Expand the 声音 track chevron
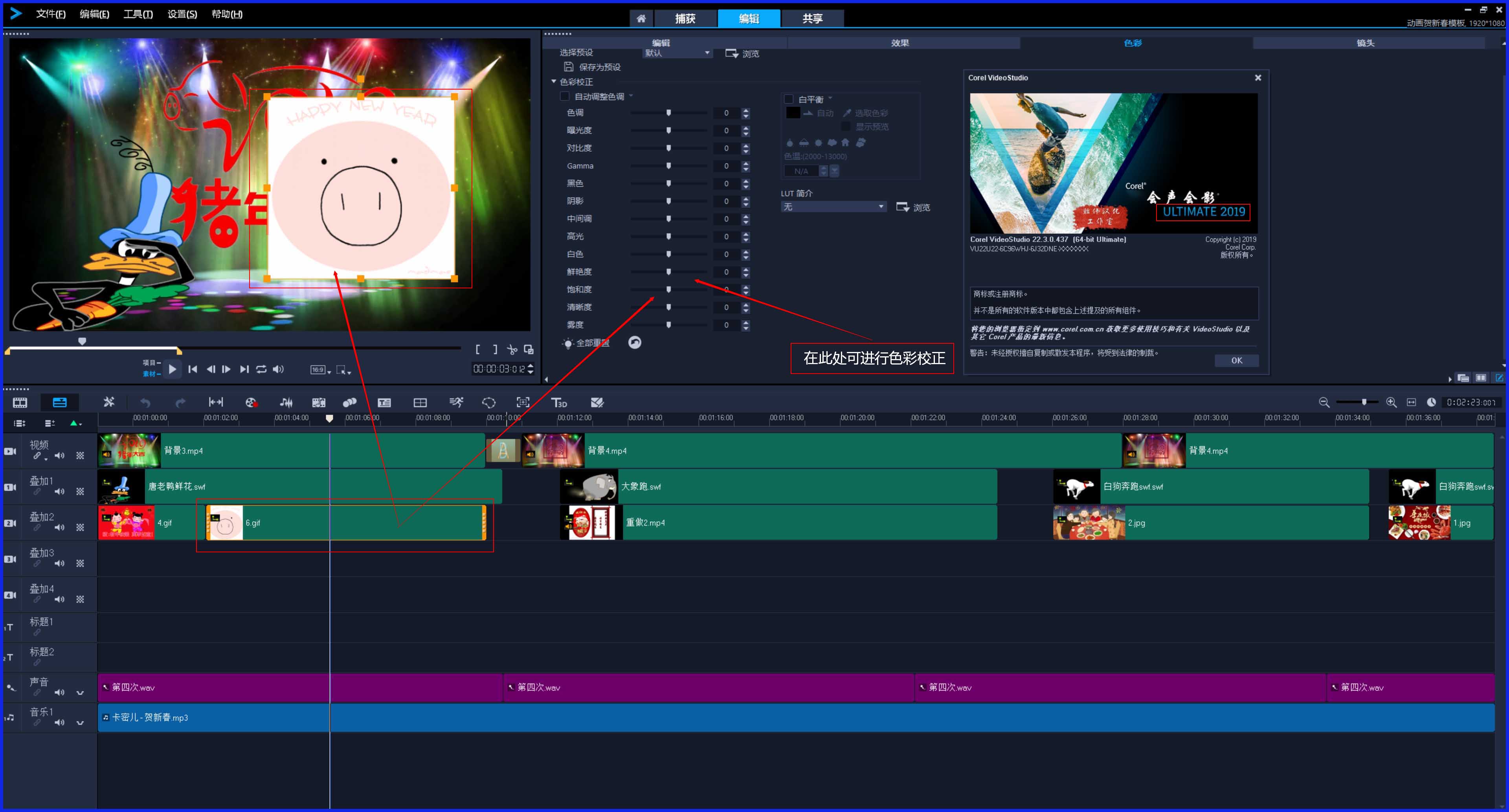 click(80, 693)
